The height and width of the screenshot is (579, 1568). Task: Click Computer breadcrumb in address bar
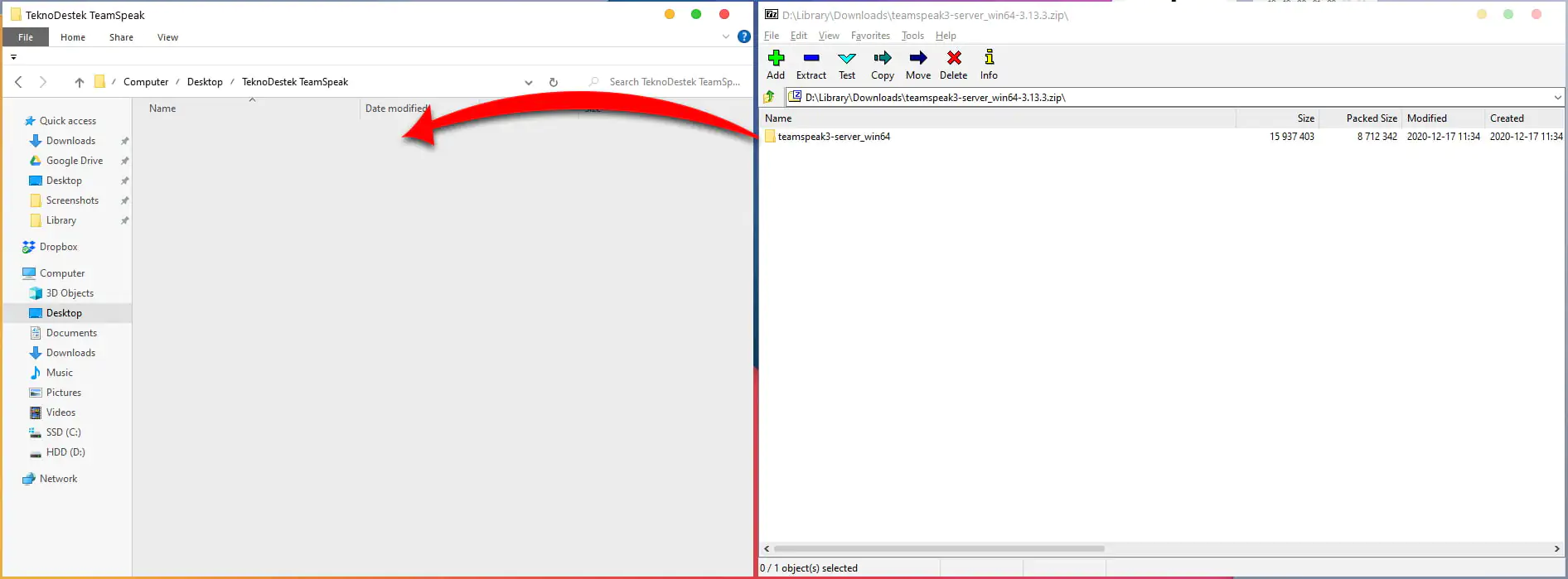pos(146,82)
